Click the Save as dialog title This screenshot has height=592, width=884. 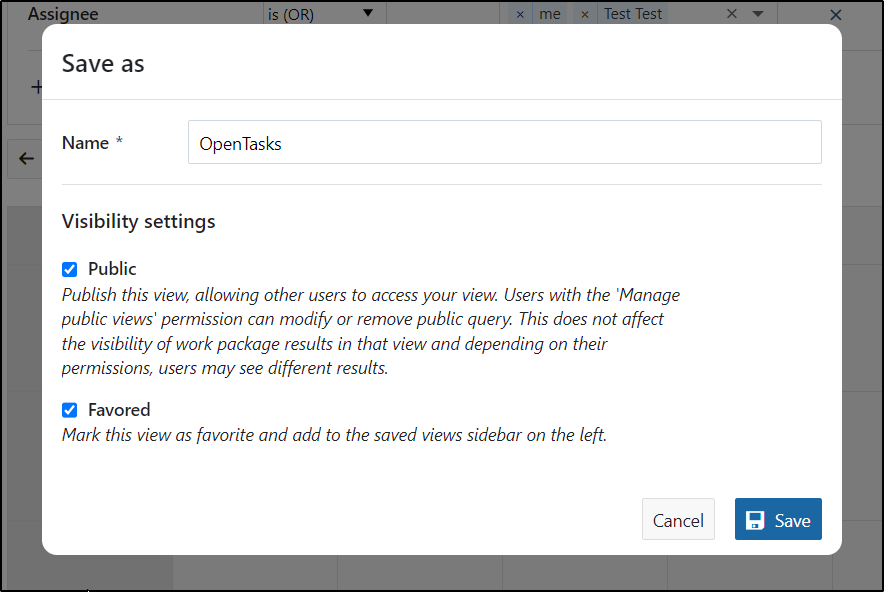(103, 63)
